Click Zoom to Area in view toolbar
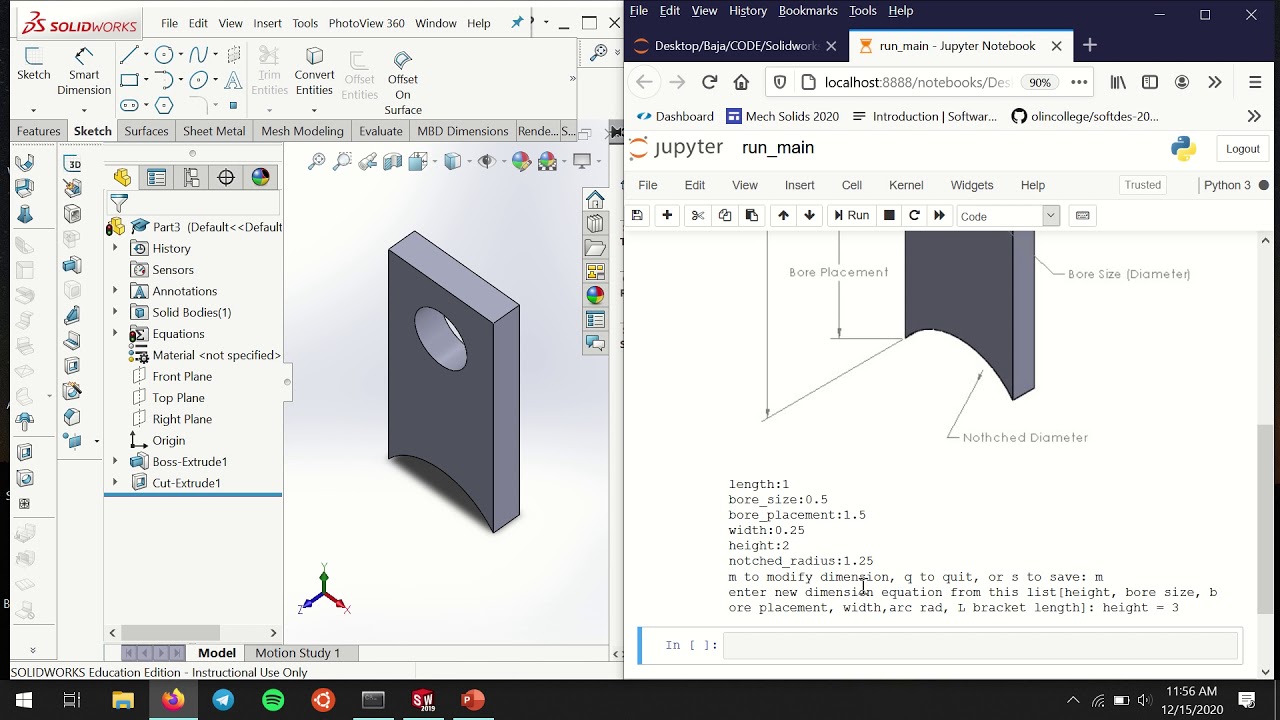Screen dimensions: 1280x720 point(342,161)
